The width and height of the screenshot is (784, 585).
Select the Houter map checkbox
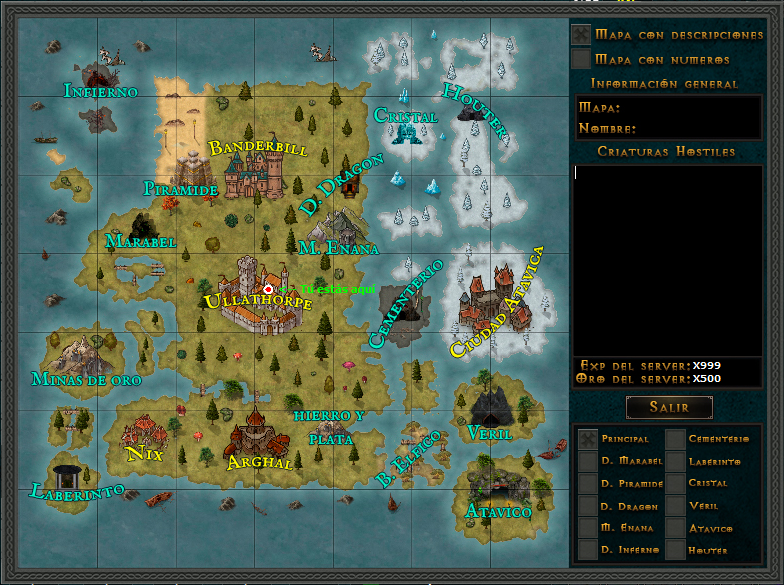[x=676, y=550]
